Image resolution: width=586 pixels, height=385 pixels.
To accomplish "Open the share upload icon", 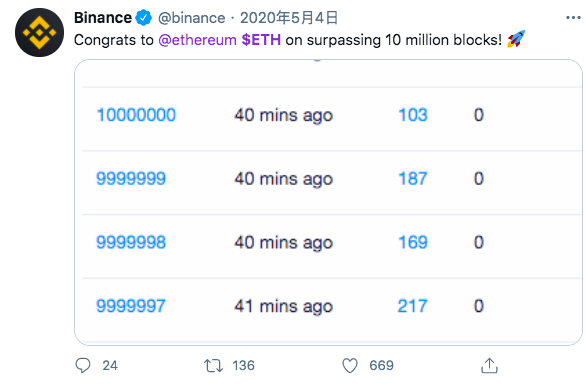I will pos(489,365).
